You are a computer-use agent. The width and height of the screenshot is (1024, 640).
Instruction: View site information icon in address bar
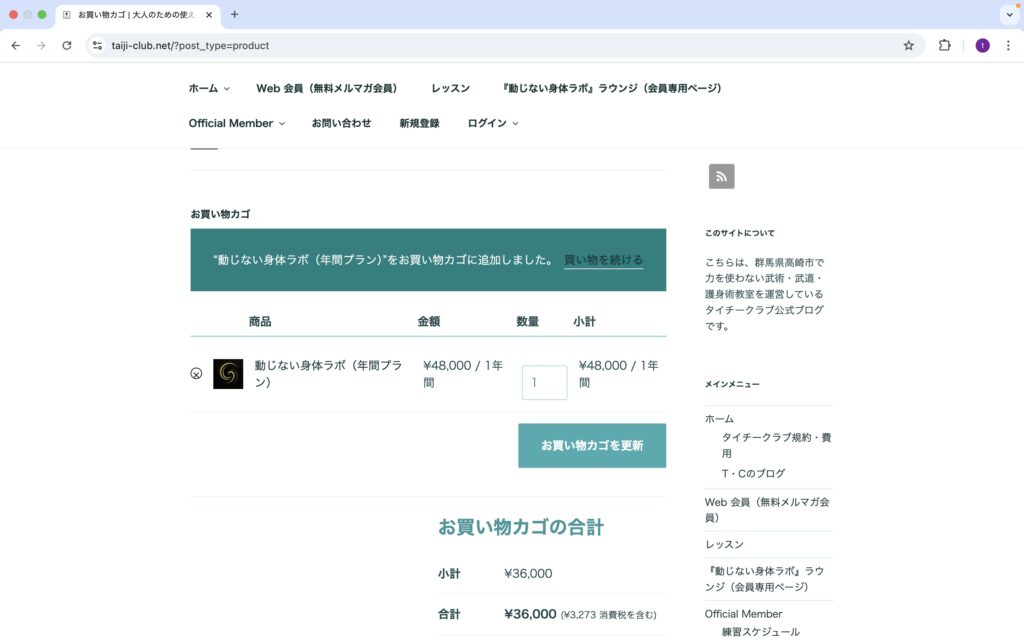click(x=97, y=45)
